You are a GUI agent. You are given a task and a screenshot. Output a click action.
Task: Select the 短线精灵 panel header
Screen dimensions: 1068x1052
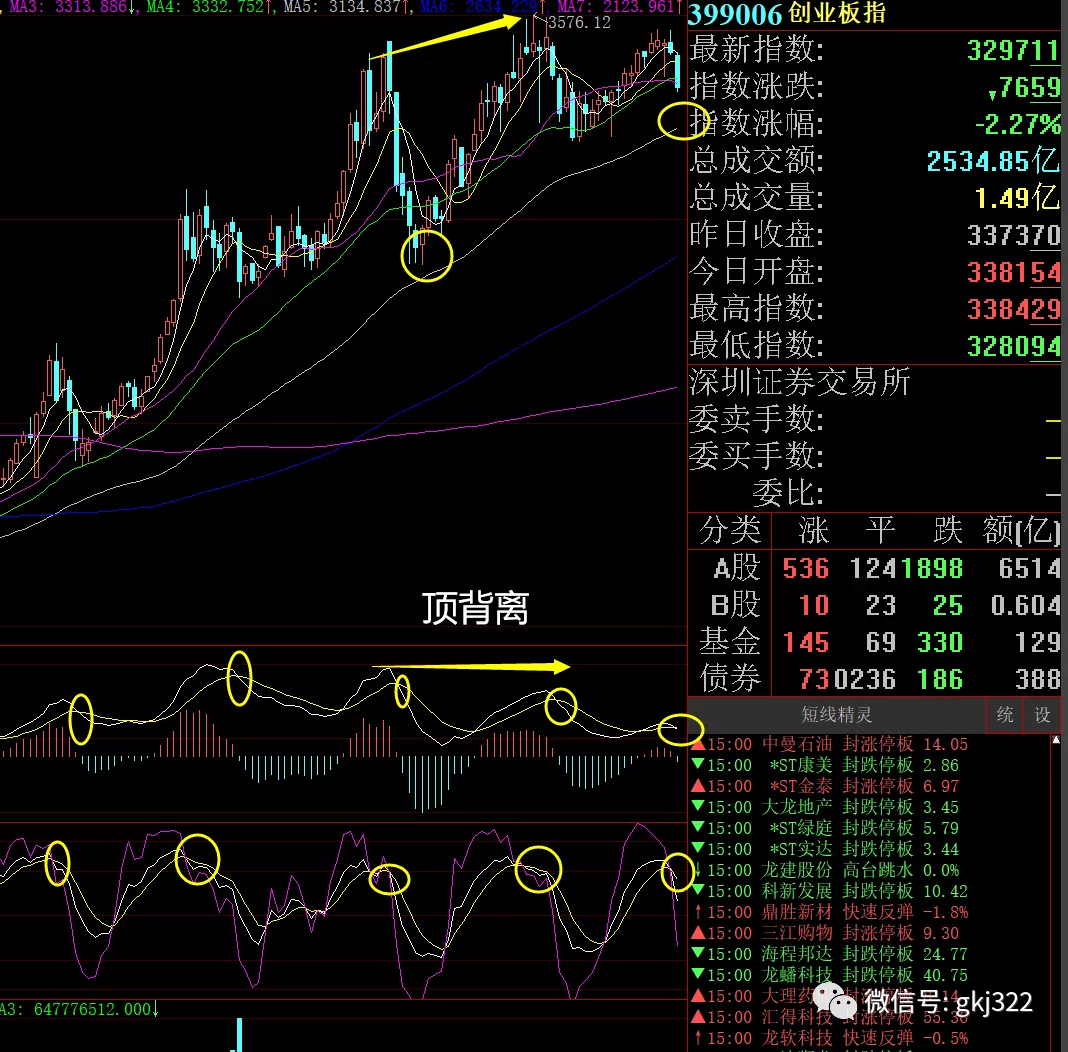point(836,715)
